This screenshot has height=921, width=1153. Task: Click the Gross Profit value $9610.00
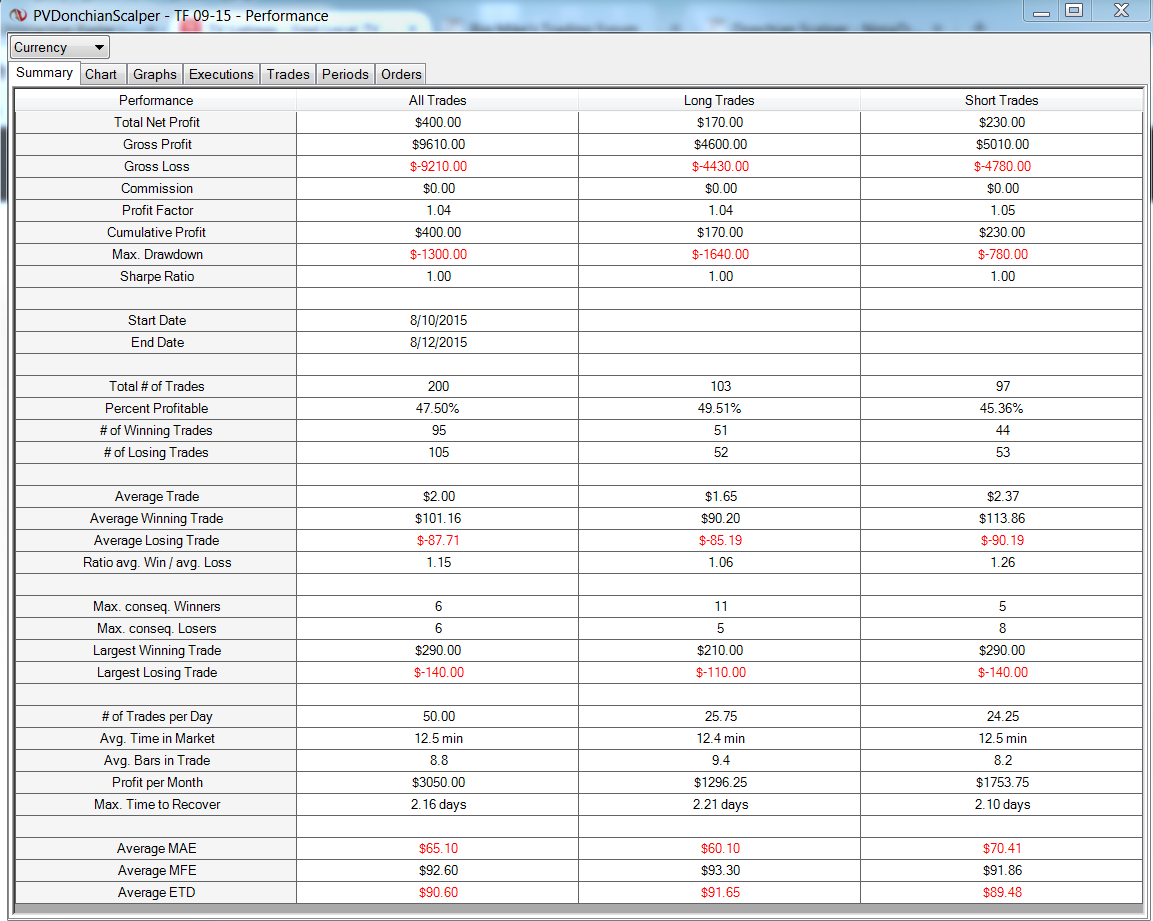(438, 144)
